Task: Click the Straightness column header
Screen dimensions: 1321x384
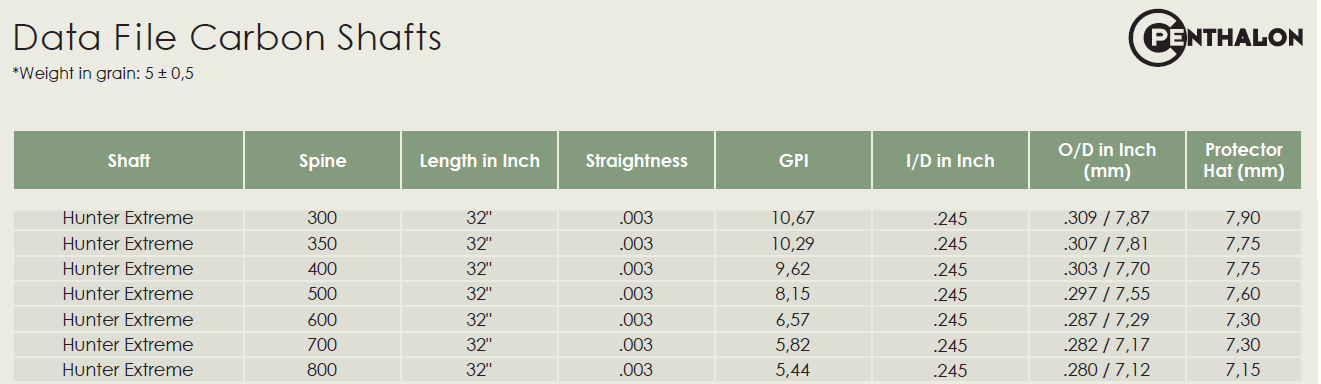Action: [x=636, y=160]
